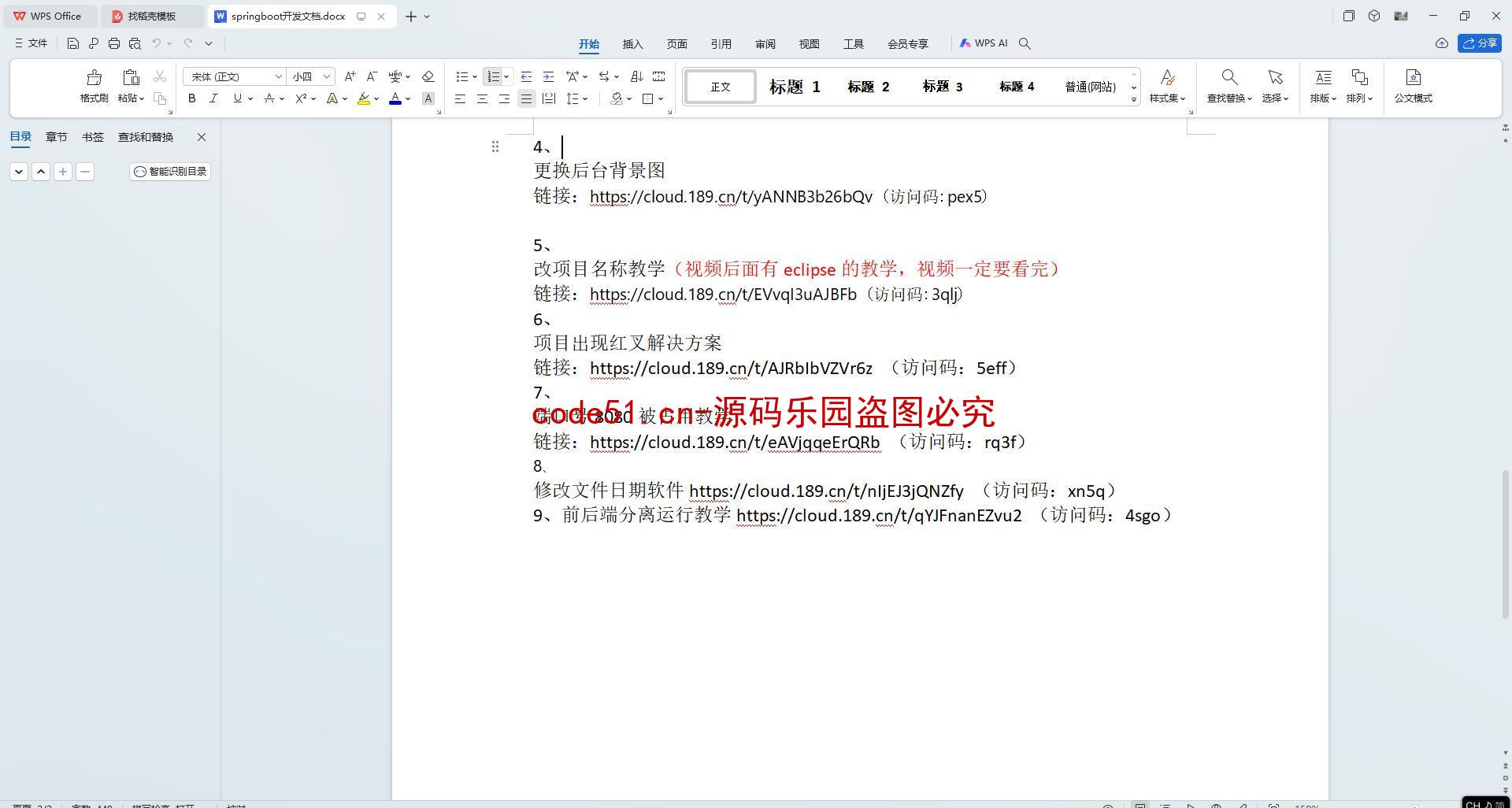Toggle character shading A button
This screenshot has height=808, width=1512.
(x=428, y=98)
